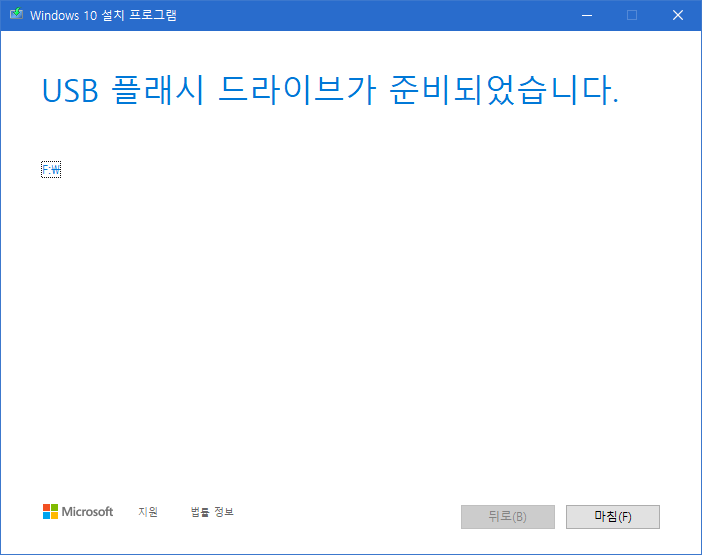Click the Windows 10 setup title icon
The image size is (702, 555).
click(x=17, y=14)
